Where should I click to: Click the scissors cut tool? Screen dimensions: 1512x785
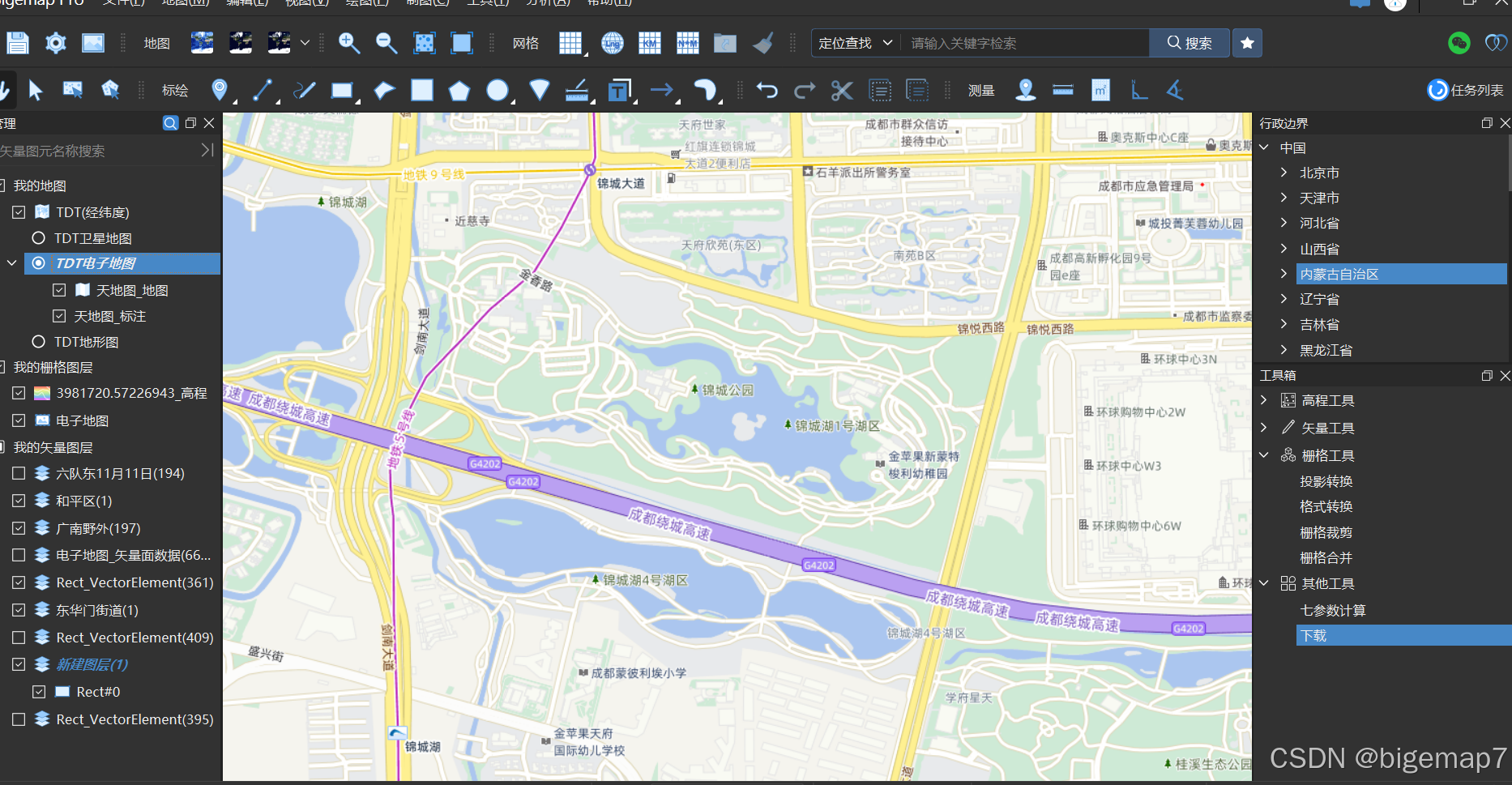click(x=842, y=90)
